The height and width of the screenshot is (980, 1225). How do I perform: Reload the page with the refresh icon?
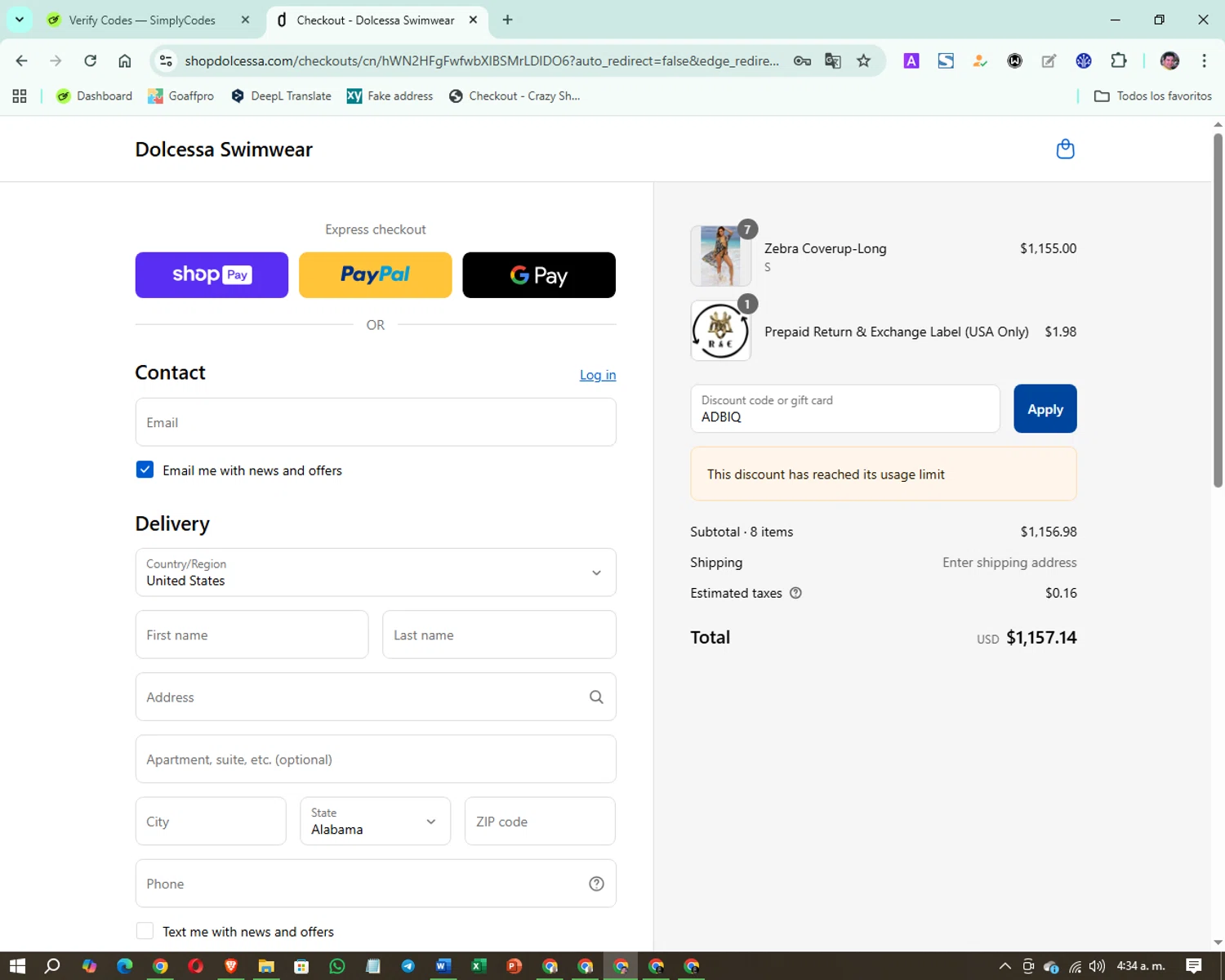click(x=91, y=60)
